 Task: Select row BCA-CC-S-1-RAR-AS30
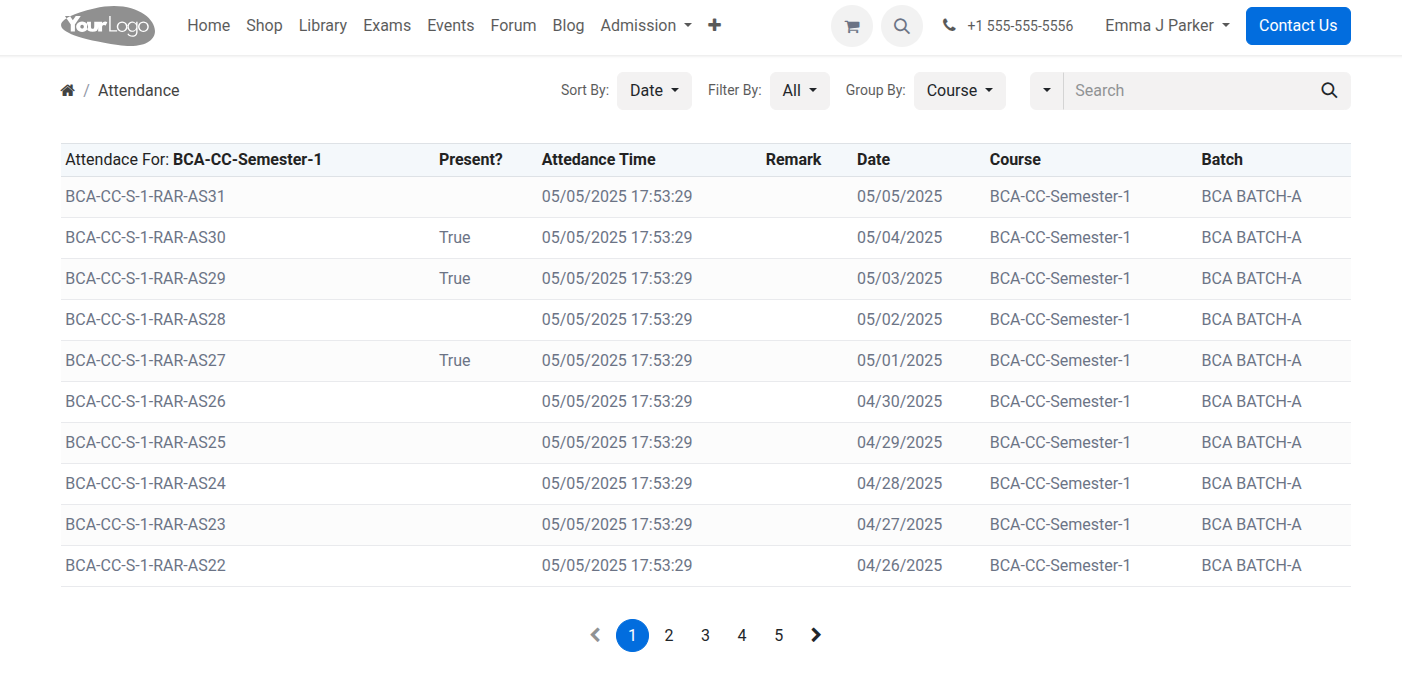coord(706,238)
